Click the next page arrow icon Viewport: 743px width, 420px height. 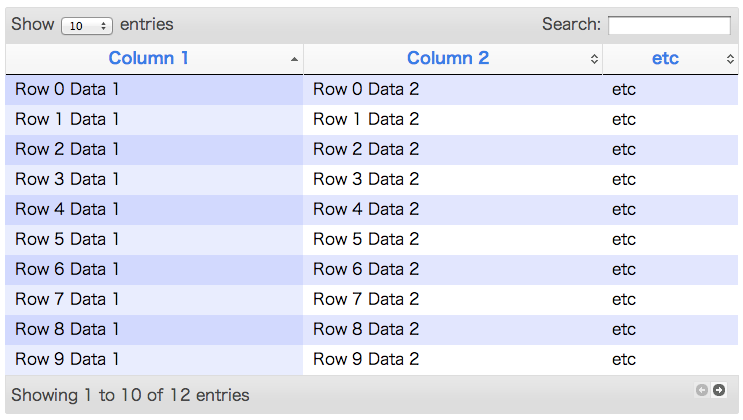click(x=718, y=390)
